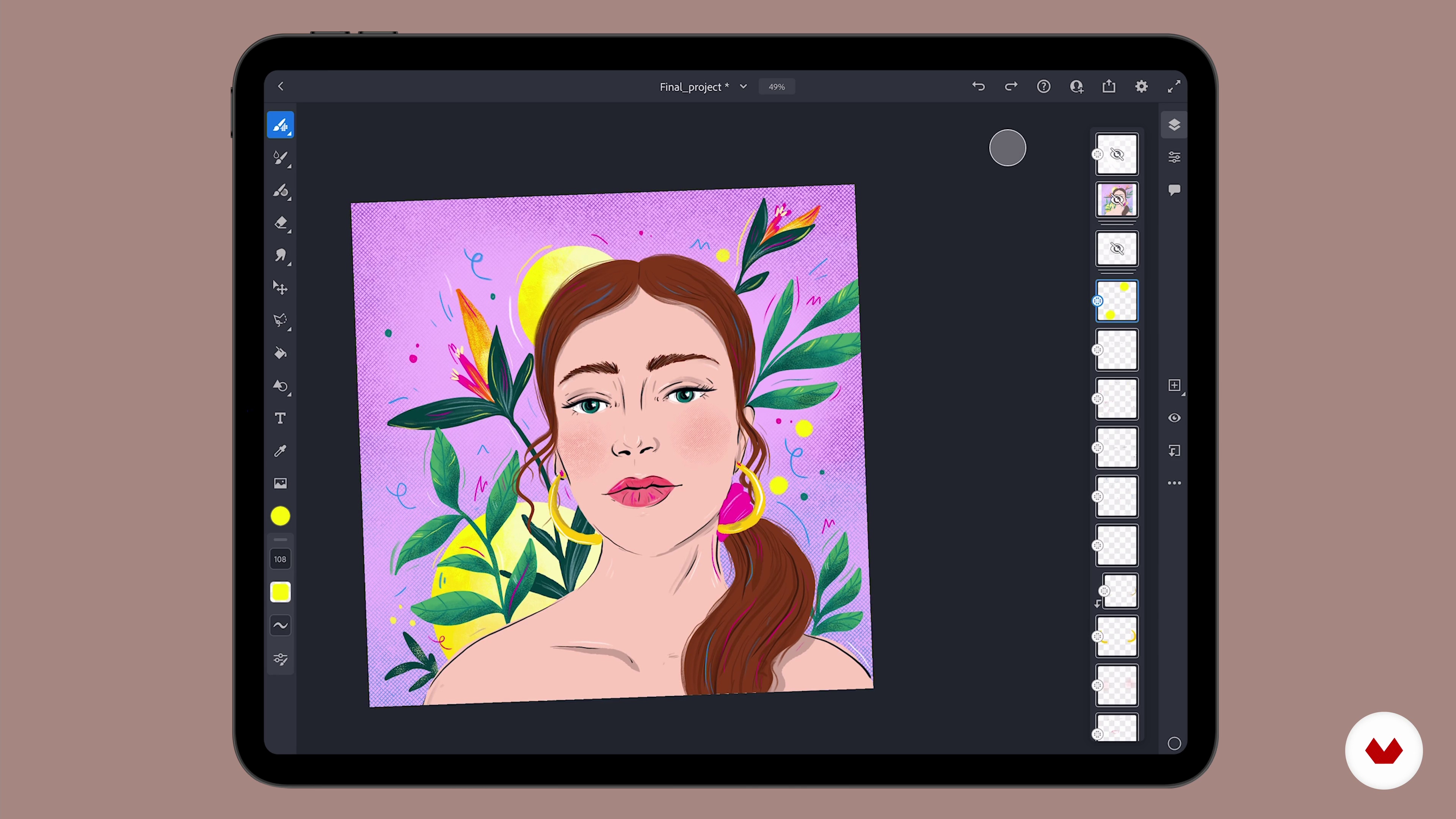Tap the brush size value 108
Image resolution: width=1456 pixels, height=819 pixels.
(280, 559)
